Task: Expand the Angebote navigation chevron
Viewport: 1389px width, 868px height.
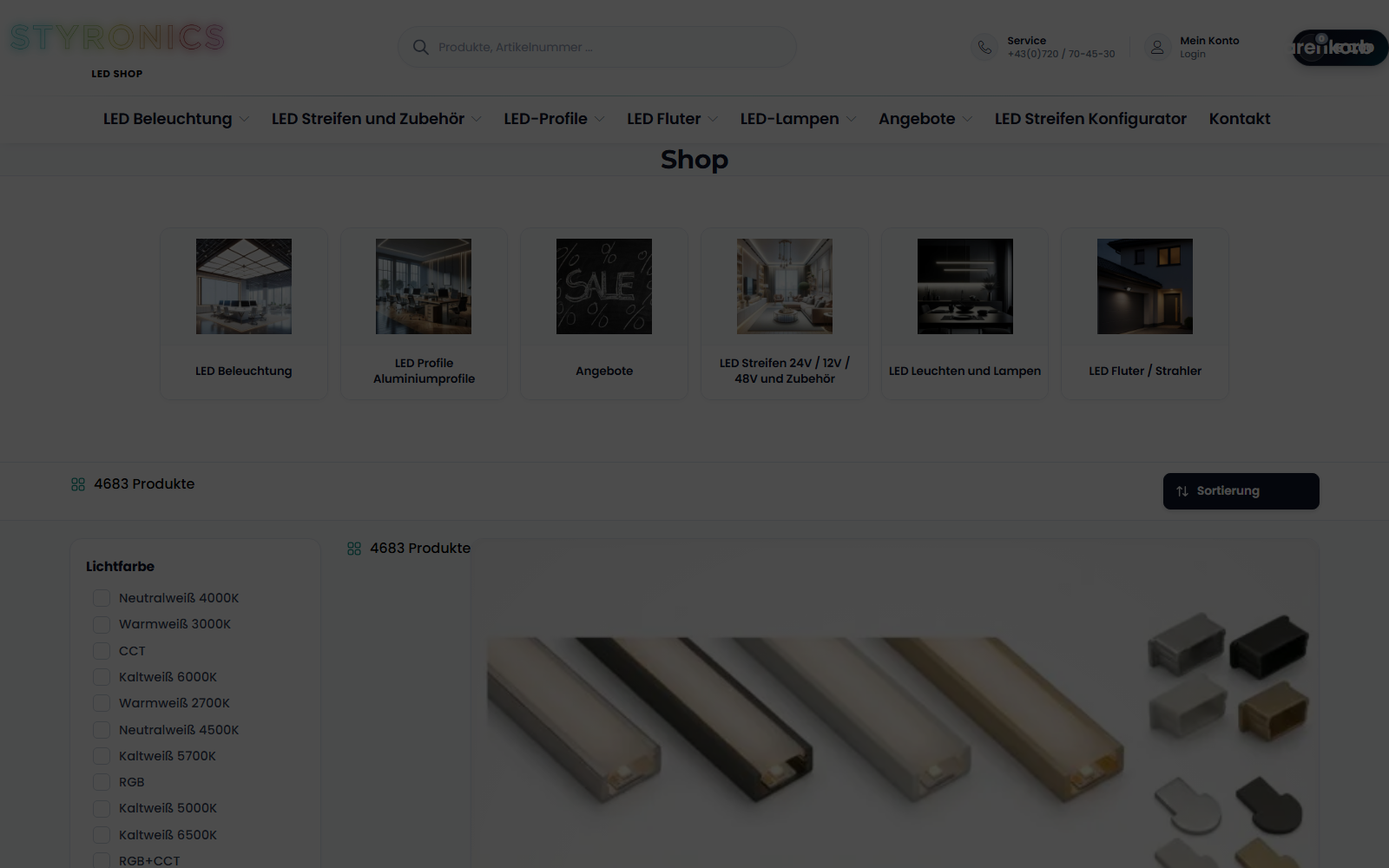Action: tap(967, 120)
